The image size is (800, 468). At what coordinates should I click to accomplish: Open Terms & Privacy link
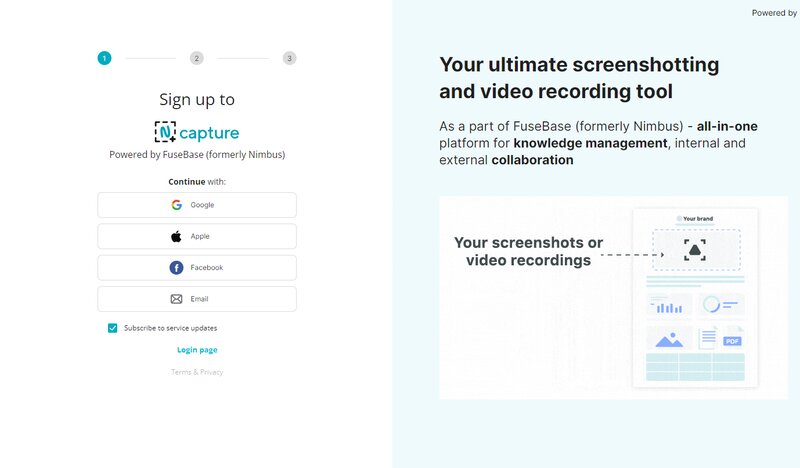[x=197, y=372]
